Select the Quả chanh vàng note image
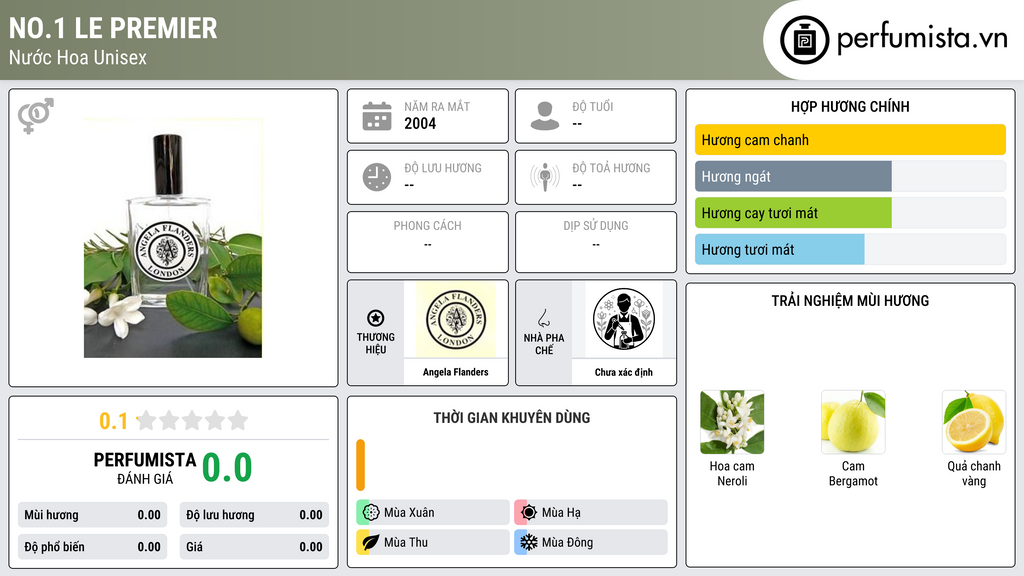The width and height of the screenshot is (1024, 576). pos(974,423)
